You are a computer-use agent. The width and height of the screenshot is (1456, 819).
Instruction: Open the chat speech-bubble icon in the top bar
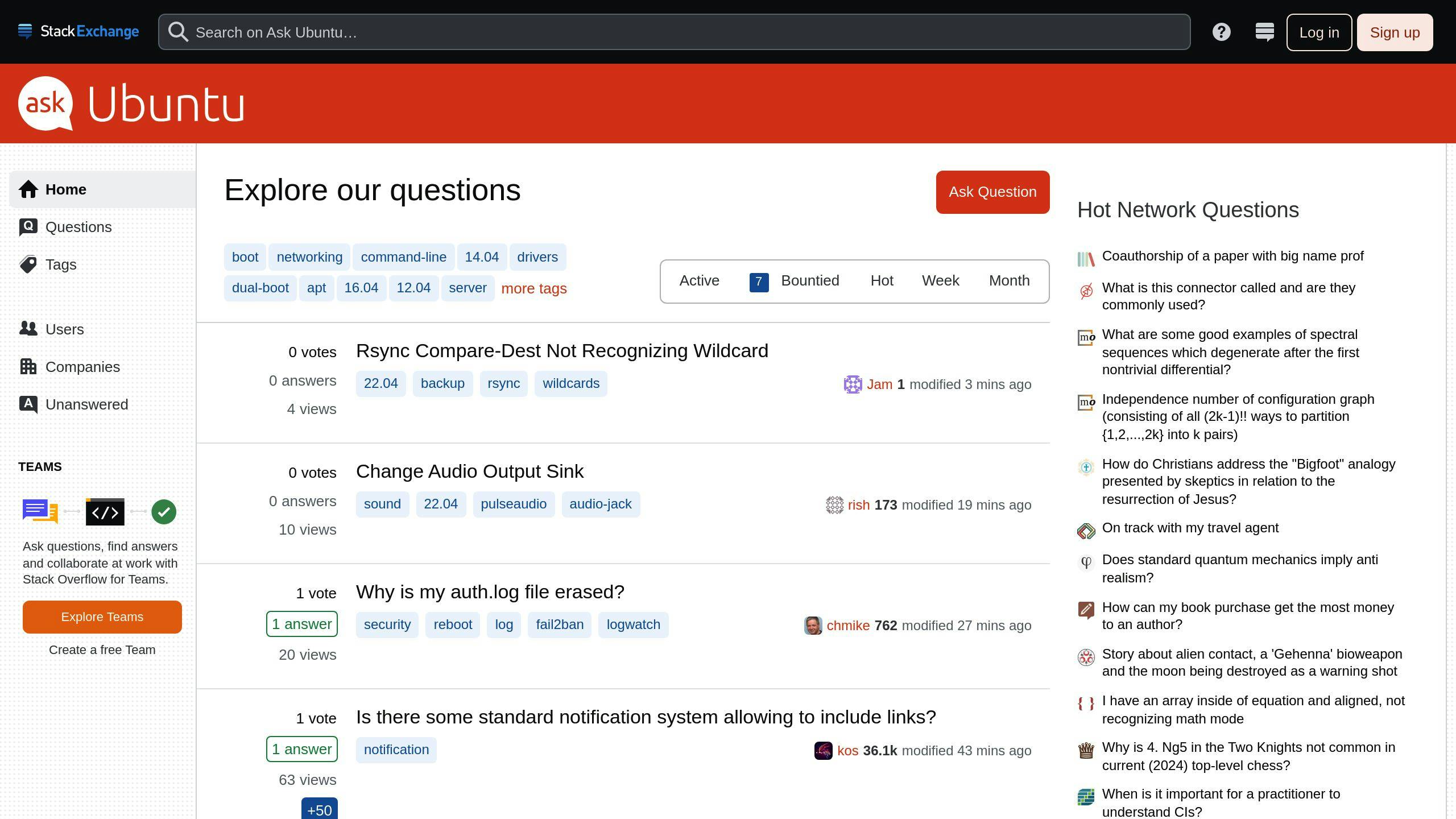pos(1265,32)
